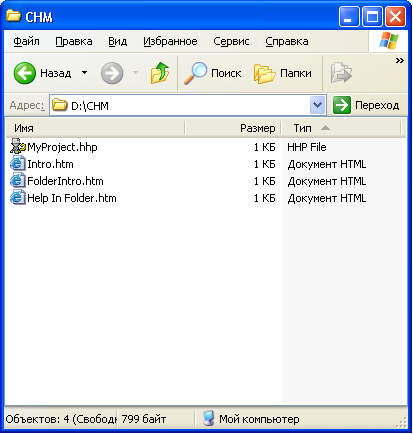This screenshot has width=413, height=434.
Task: Open the Избранное menu
Action: [x=170, y=41]
